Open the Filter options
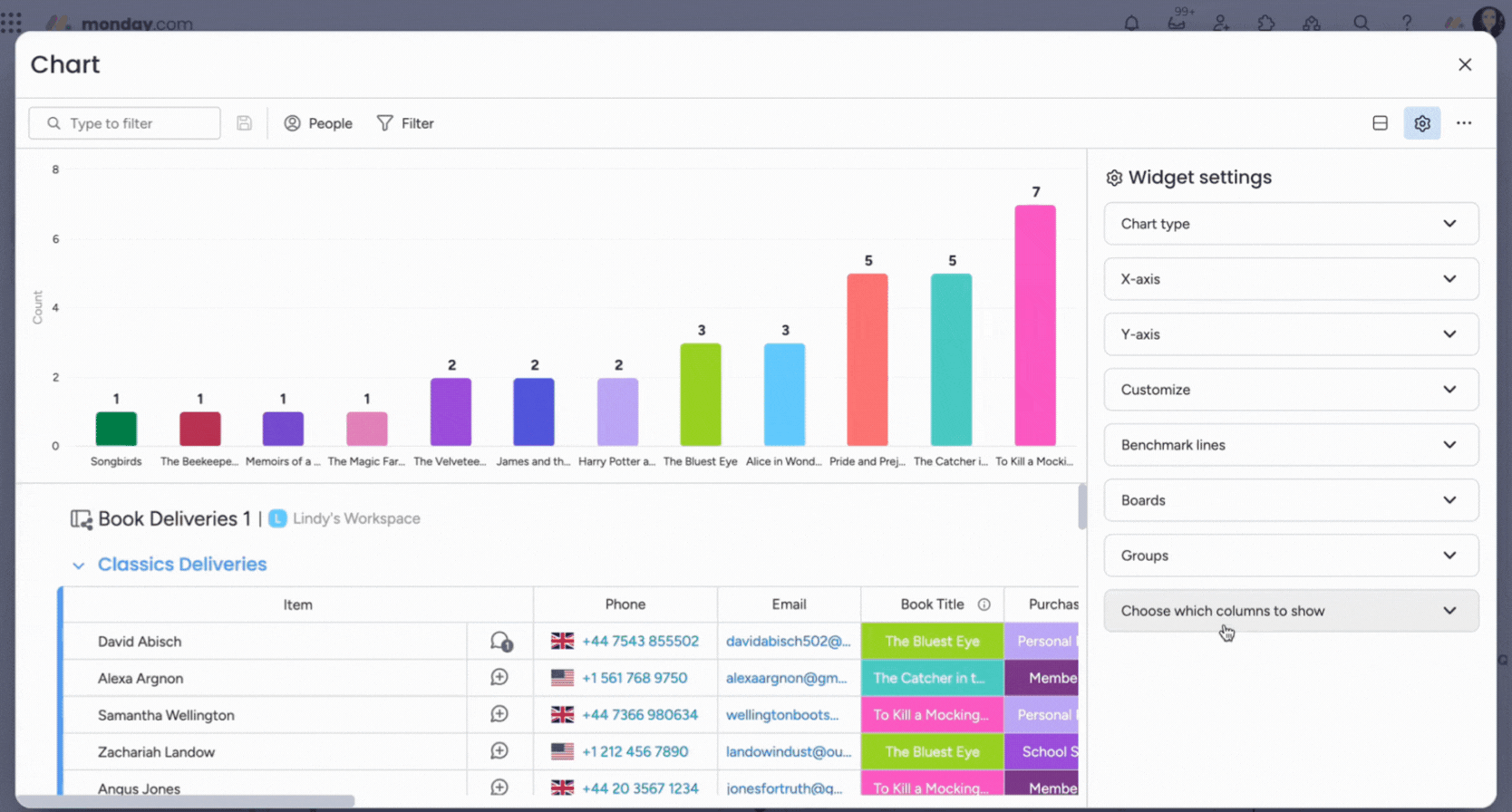The image size is (1512, 812). [x=405, y=123]
